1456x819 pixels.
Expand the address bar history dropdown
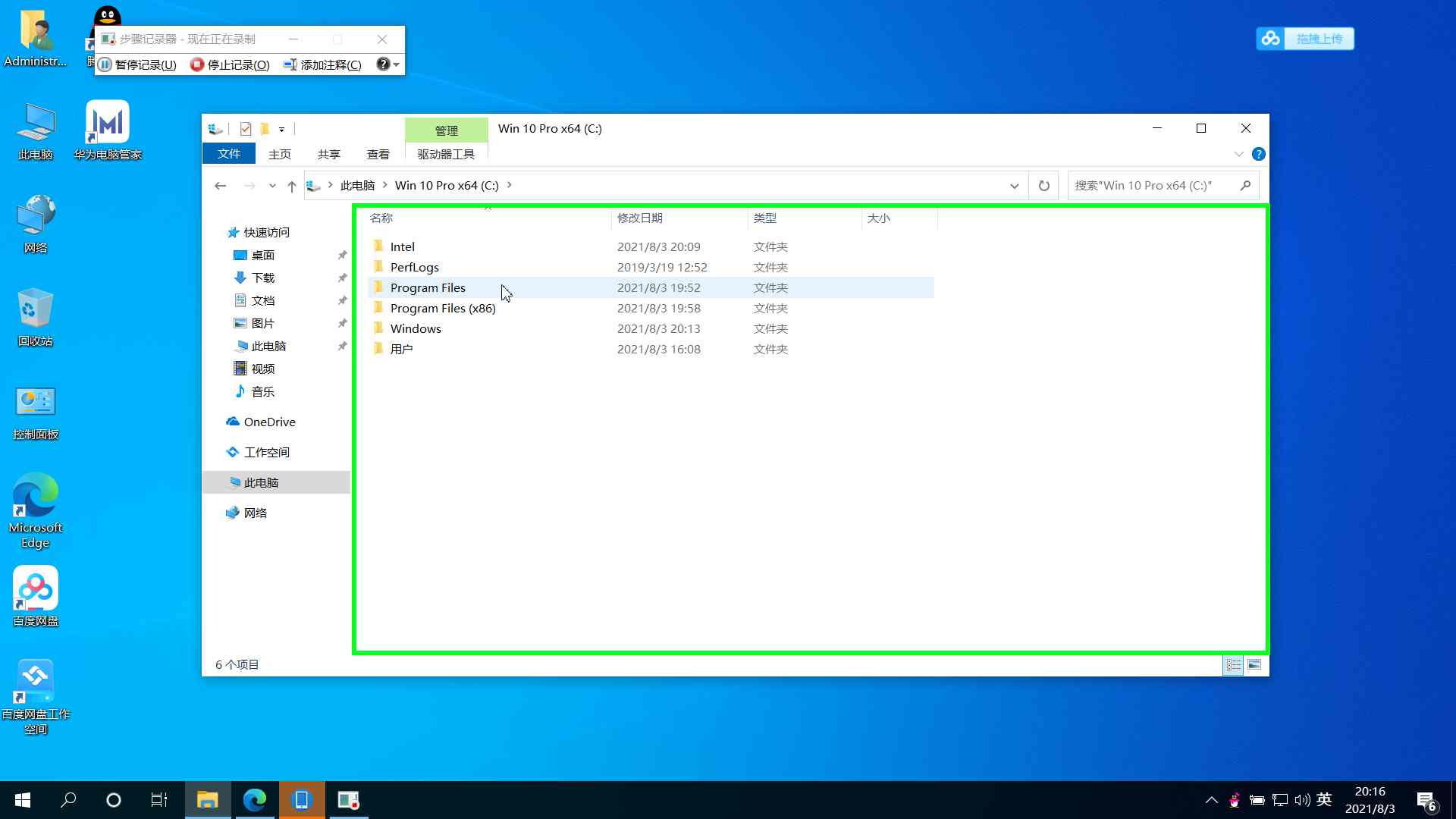click(x=1014, y=186)
